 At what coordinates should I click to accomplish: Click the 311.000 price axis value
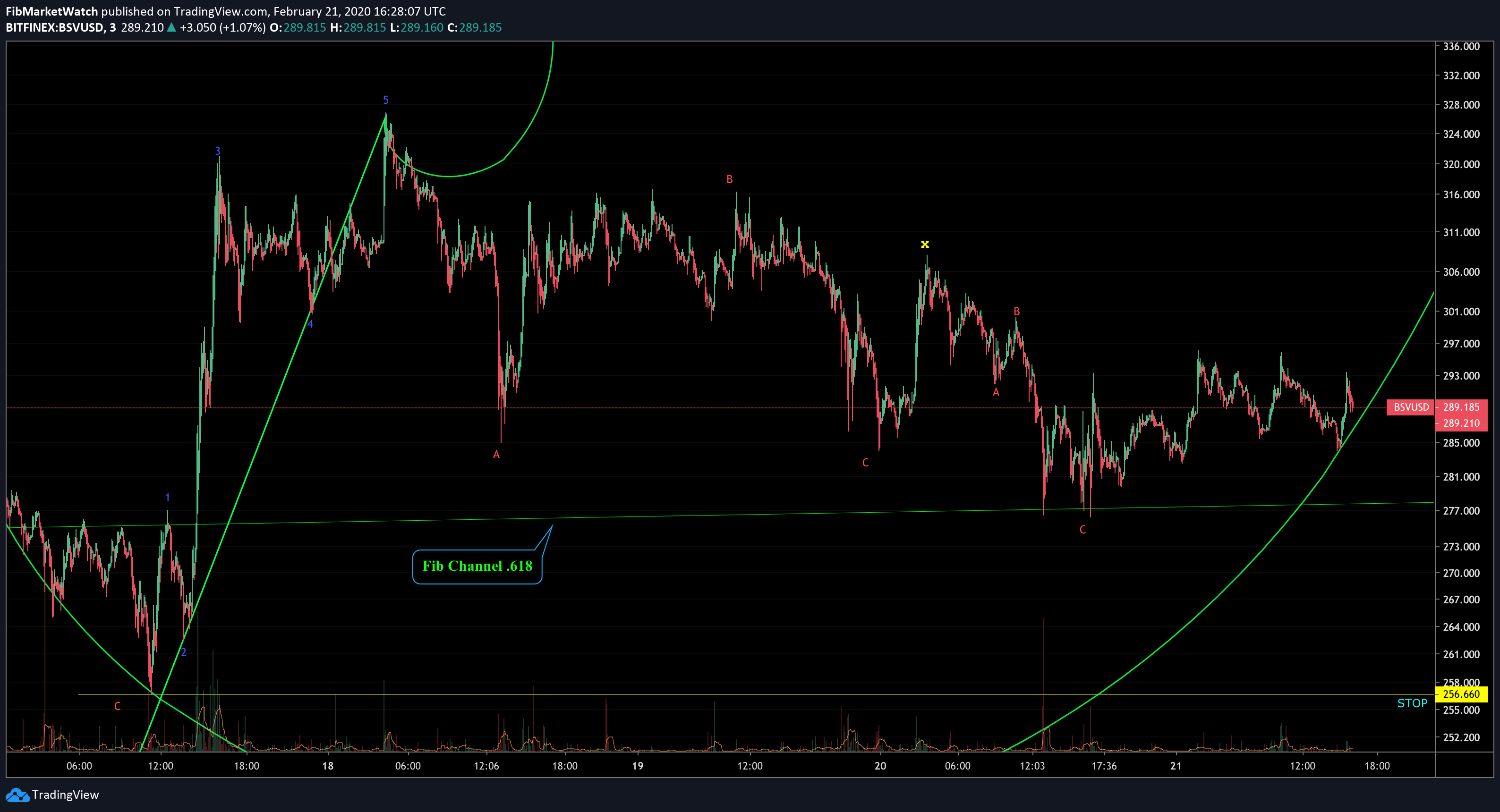tap(1461, 232)
